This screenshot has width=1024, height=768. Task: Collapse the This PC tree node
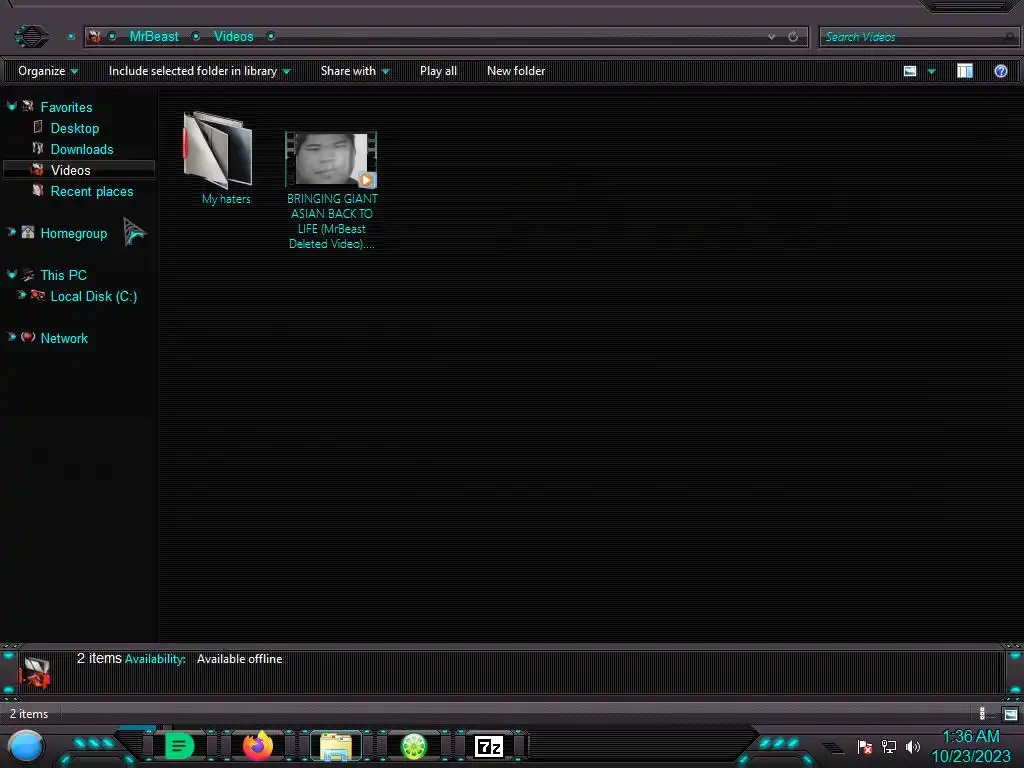click(12, 274)
